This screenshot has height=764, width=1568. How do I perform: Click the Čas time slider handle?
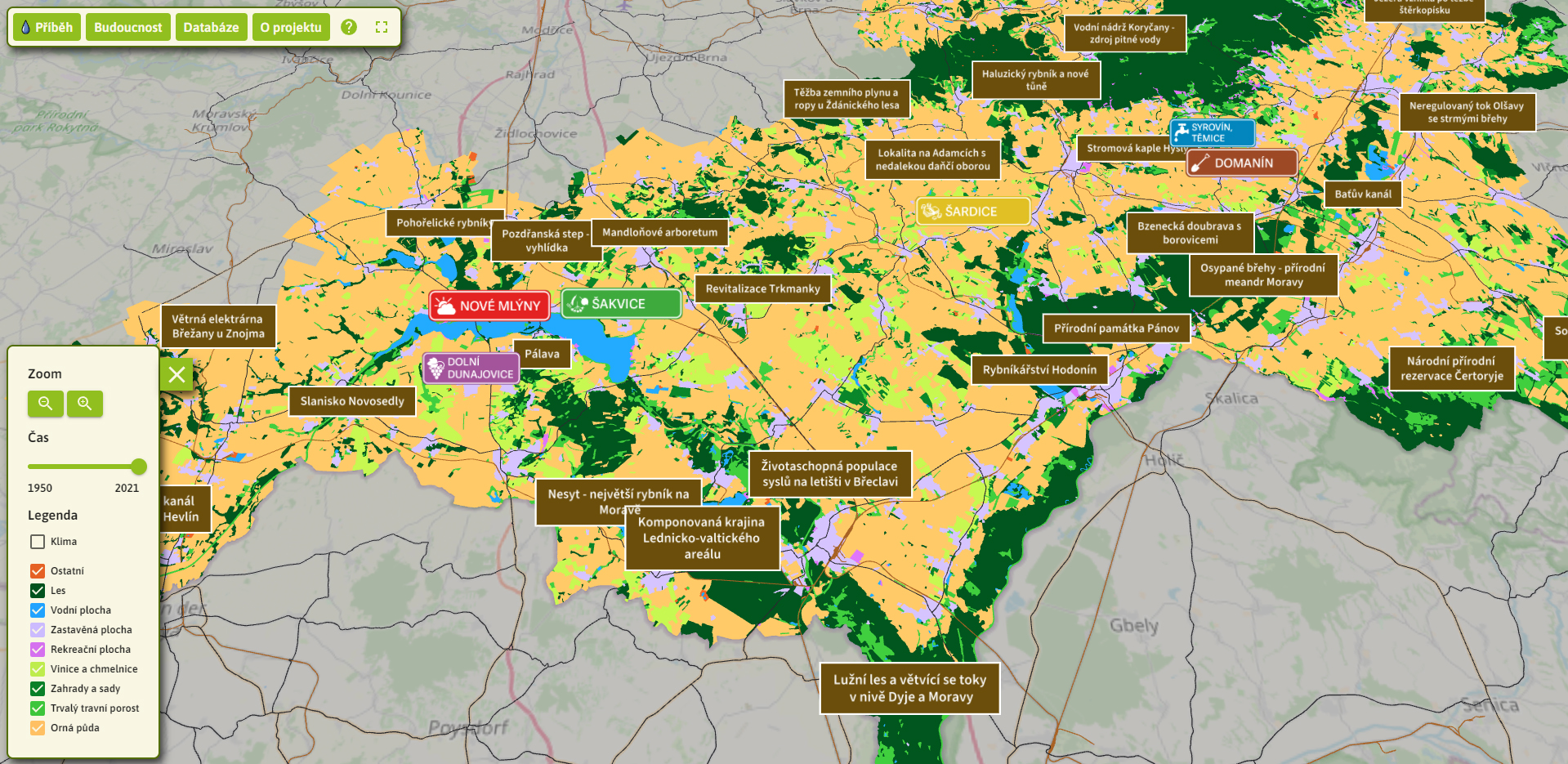pyautogui.click(x=139, y=467)
